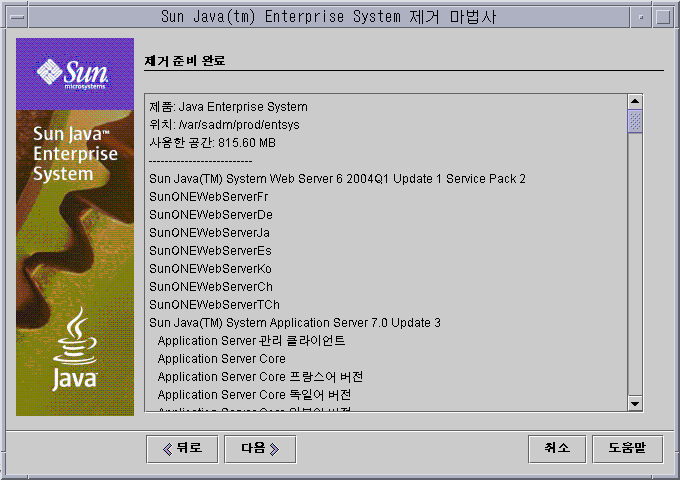This screenshot has height=480, width=680.
Task: Select the plain 'Application Server Core' entry
Action: tap(222, 359)
